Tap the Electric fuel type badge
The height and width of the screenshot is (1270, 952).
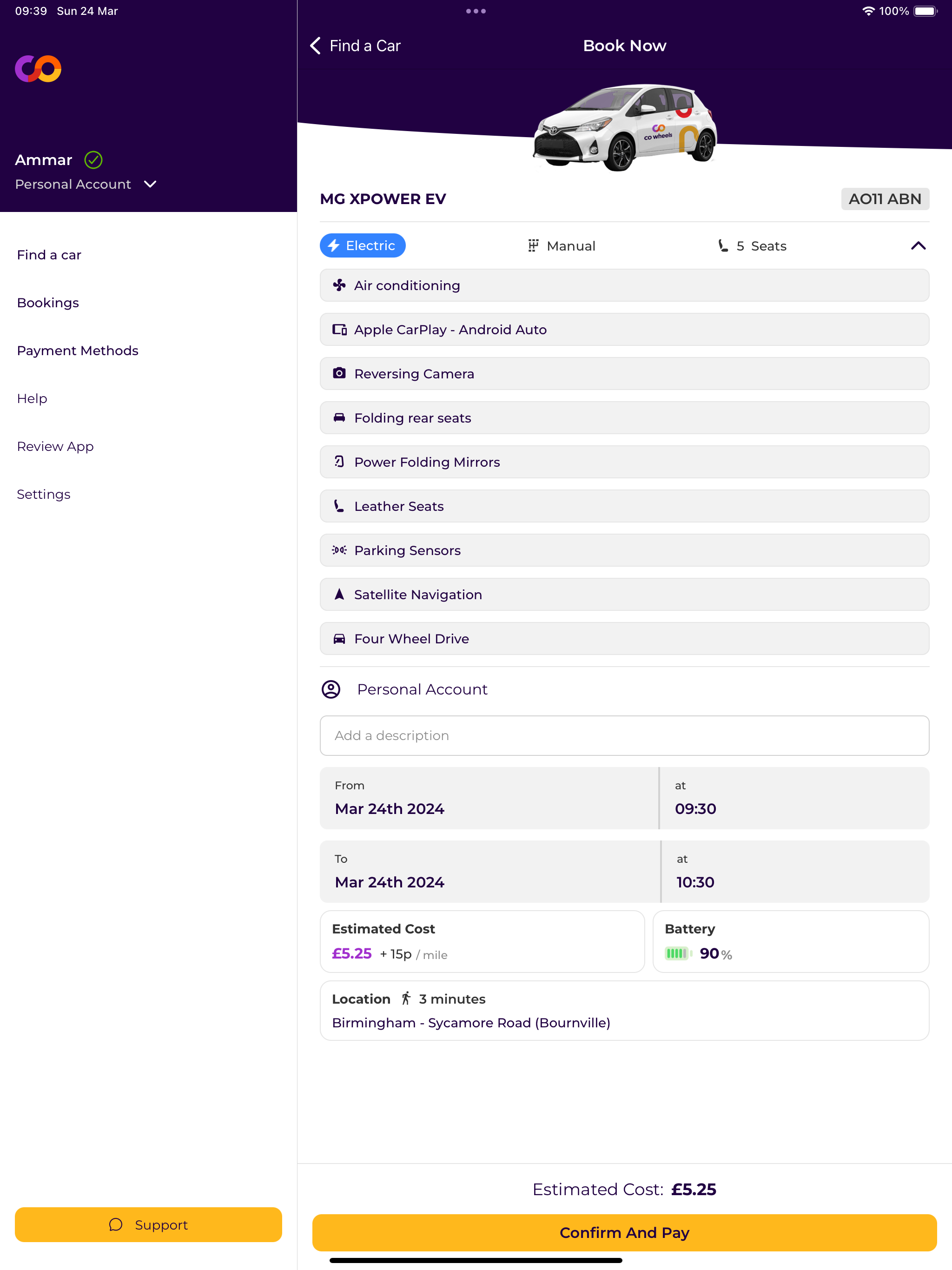363,246
